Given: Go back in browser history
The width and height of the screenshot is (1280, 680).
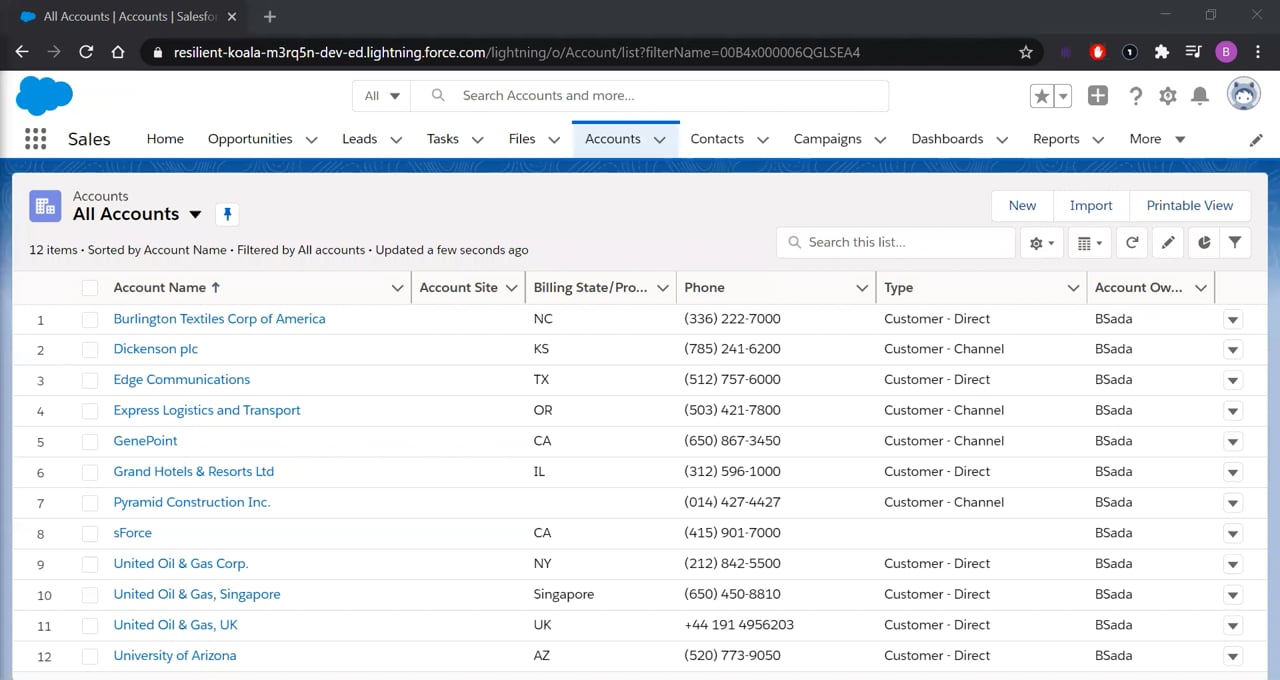Looking at the screenshot, I should [22, 52].
